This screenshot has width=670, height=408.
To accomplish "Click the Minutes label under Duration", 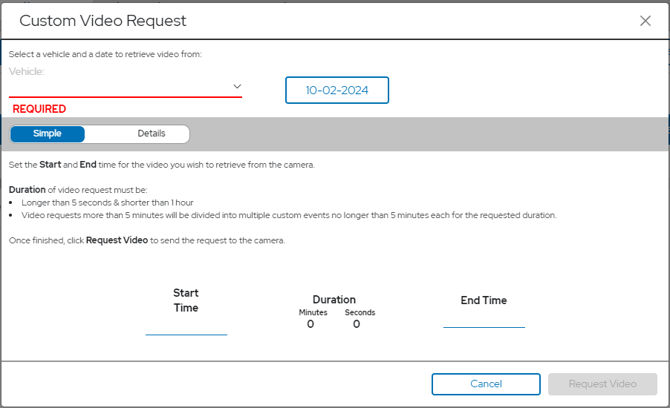I will [313, 312].
